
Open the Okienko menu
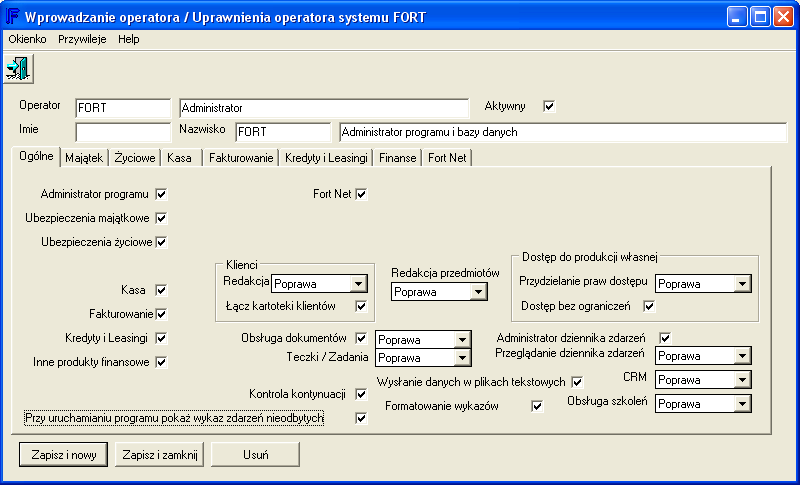tap(28, 39)
